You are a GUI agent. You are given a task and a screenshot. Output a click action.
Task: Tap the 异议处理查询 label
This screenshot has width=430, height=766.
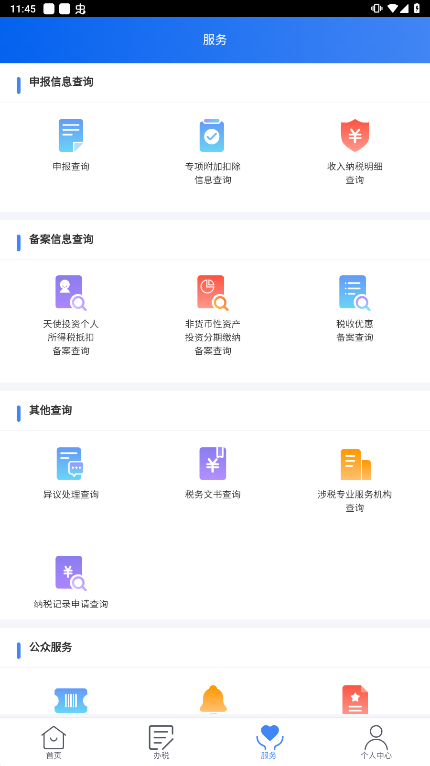[x=71, y=494]
